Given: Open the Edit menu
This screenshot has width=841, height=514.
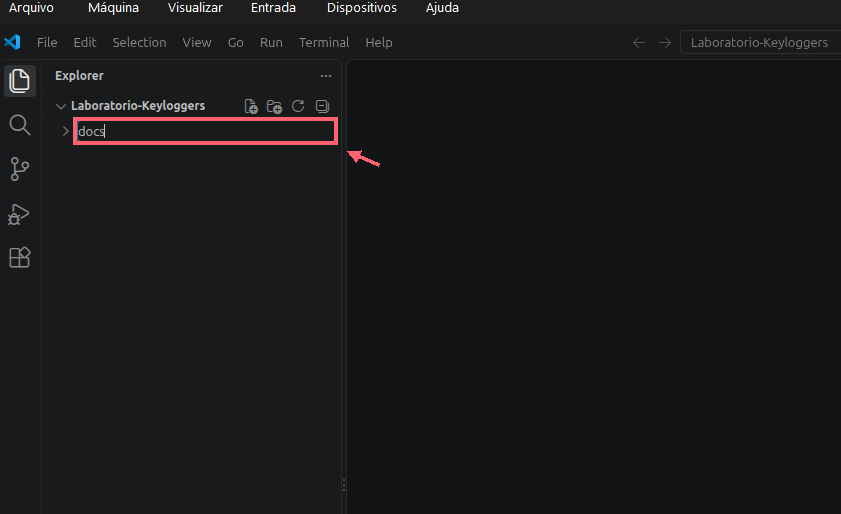Looking at the screenshot, I should tap(85, 42).
